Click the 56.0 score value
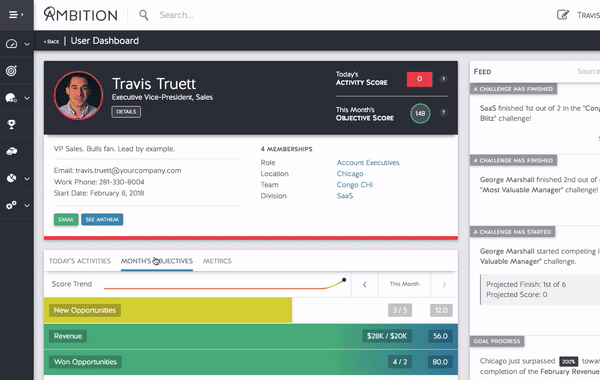The width and height of the screenshot is (600, 380). pos(440,336)
